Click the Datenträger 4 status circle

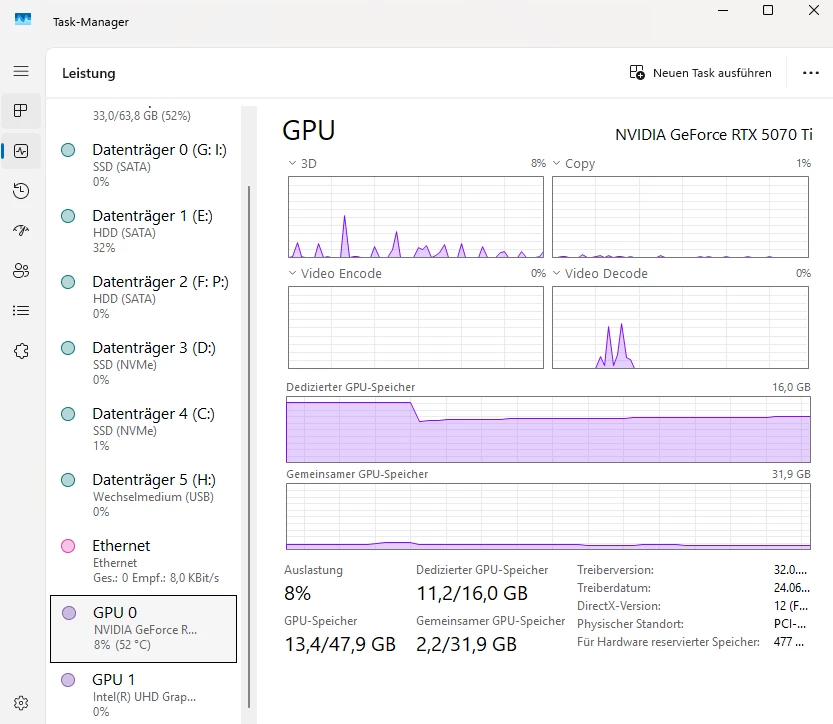click(x=68, y=414)
